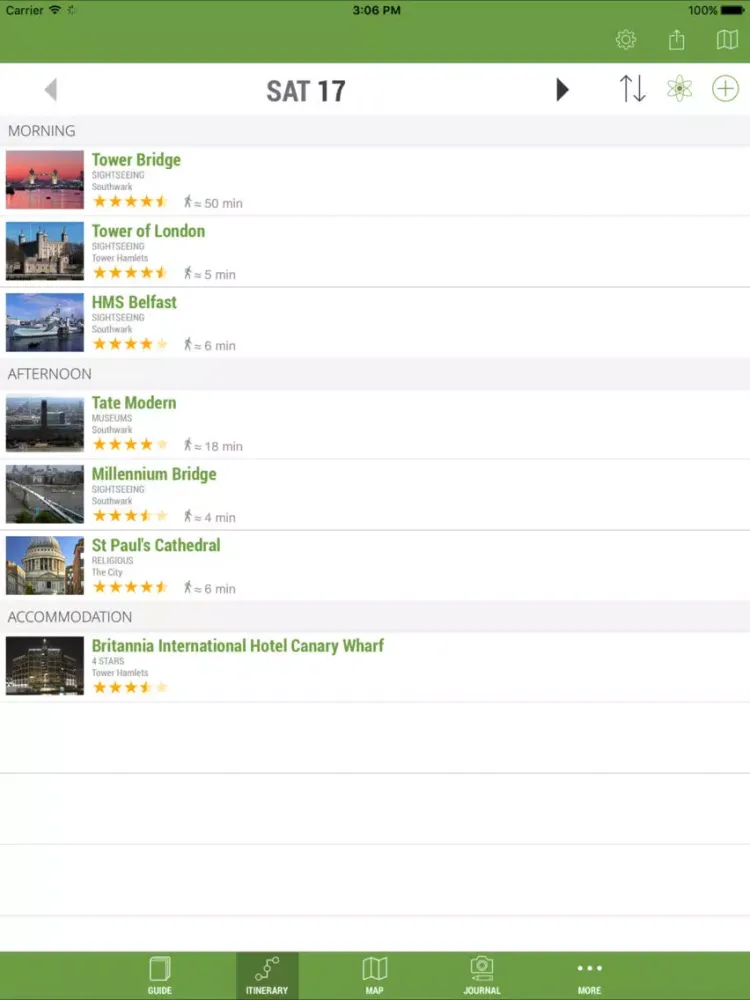The width and height of the screenshot is (750, 1000).
Task: Open Britannia hotel thumbnail photo
Action: [45, 666]
